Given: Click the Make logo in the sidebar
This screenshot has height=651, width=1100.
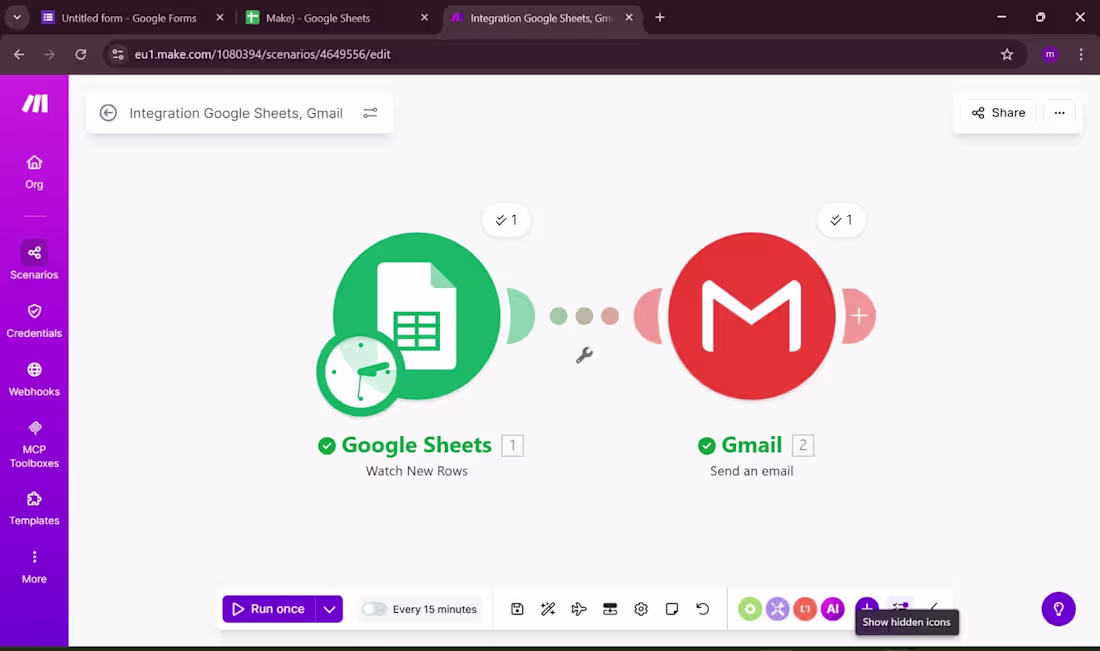Looking at the screenshot, I should (34, 104).
